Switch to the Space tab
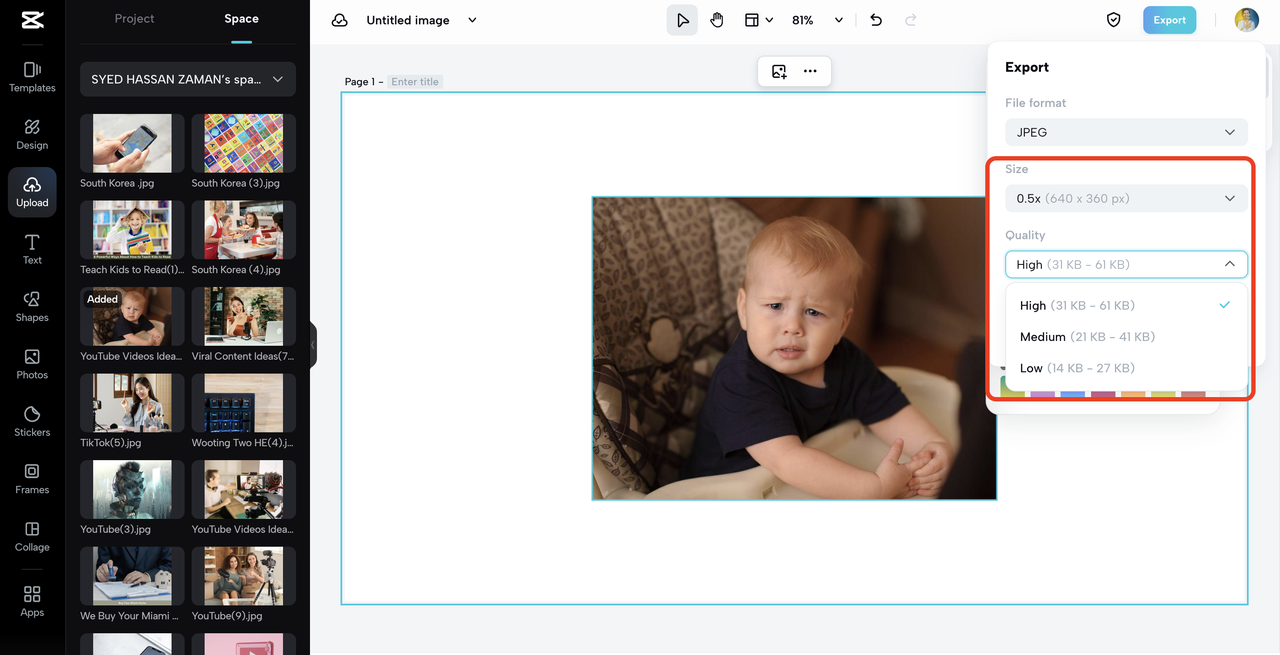1280x655 pixels. 241,19
